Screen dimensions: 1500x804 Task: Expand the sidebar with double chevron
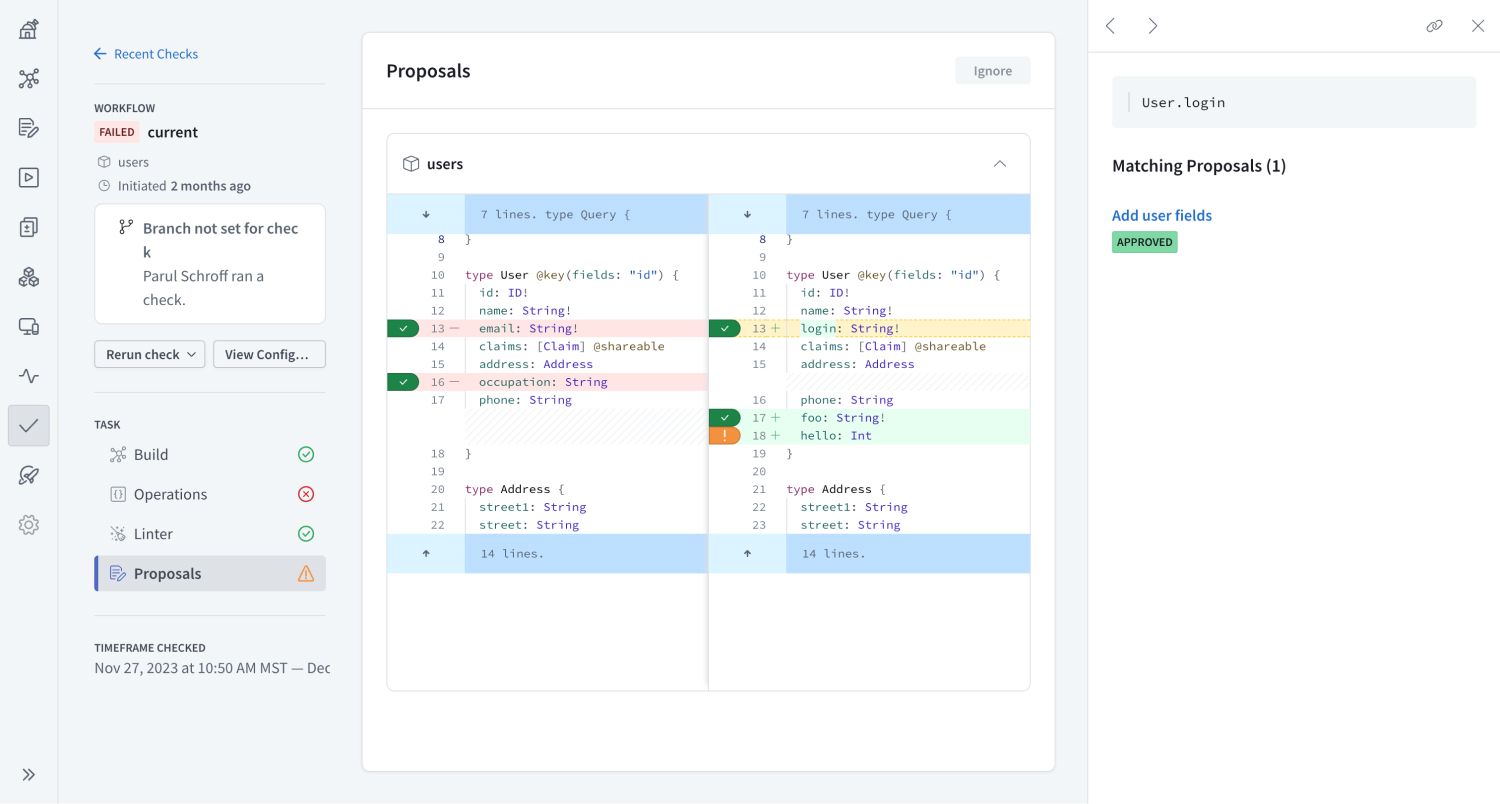point(29,774)
